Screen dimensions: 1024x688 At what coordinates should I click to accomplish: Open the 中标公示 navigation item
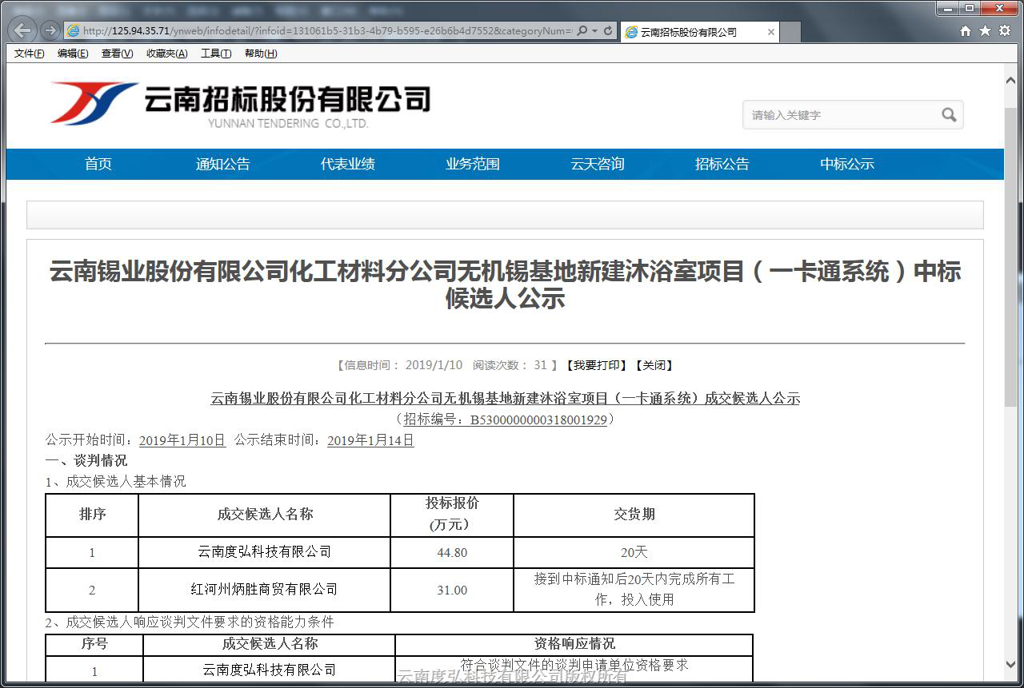pyautogui.click(x=847, y=164)
